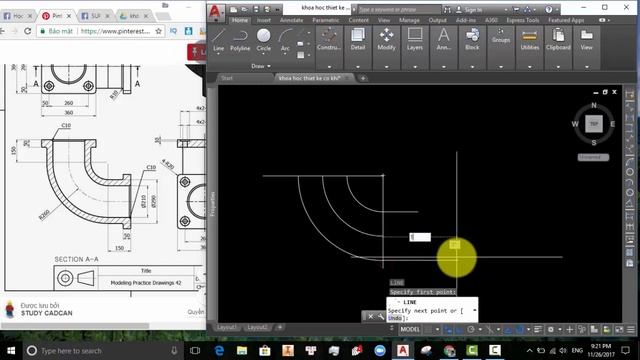Open quick access toolbar customize dropdown
640x360 pixels.
[278, 9]
